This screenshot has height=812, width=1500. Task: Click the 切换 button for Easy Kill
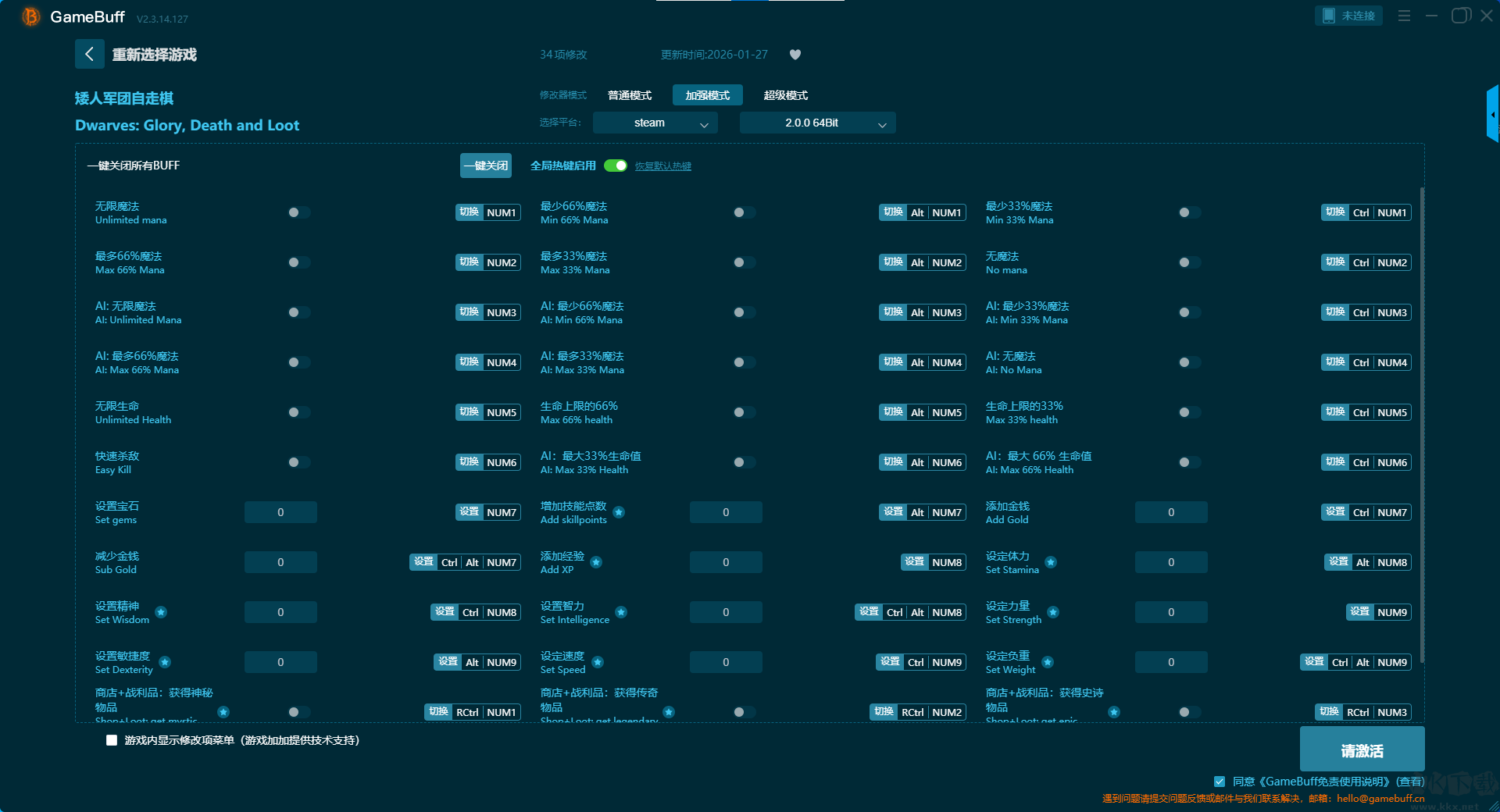(x=470, y=462)
